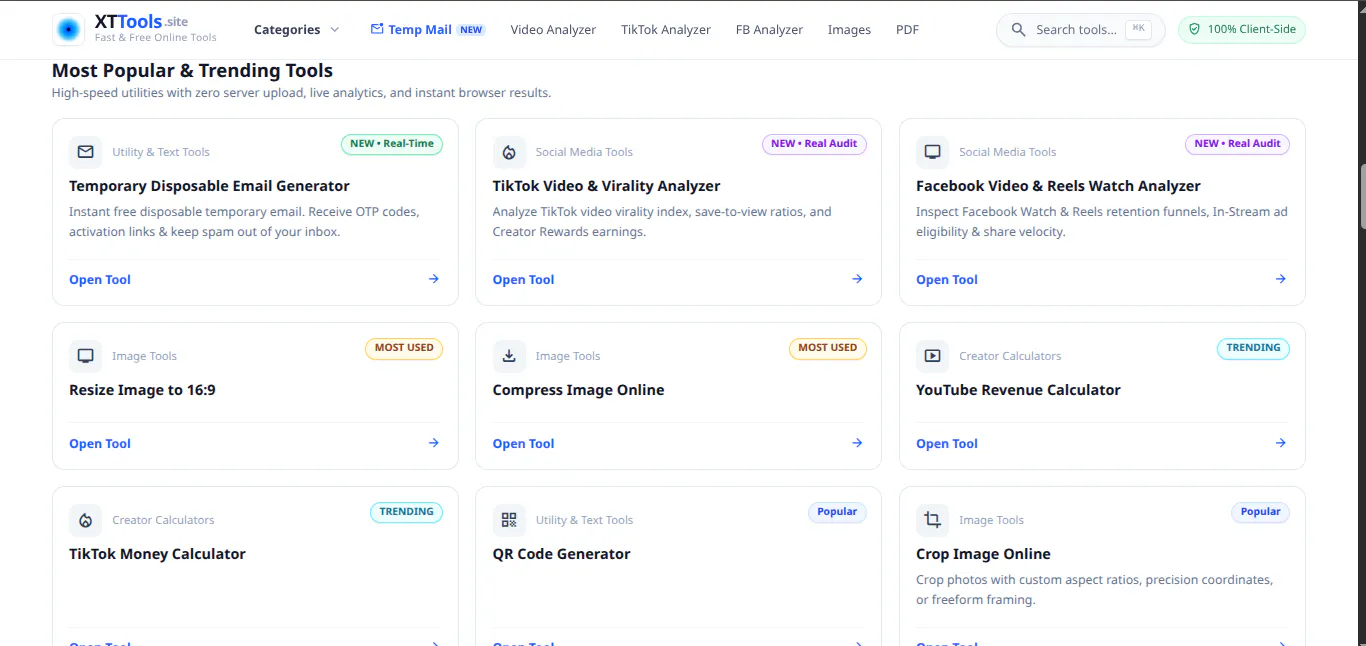The height and width of the screenshot is (646, 1366).
Task: Open FB Analyzer nav item
Action: (x=769, y=30)
